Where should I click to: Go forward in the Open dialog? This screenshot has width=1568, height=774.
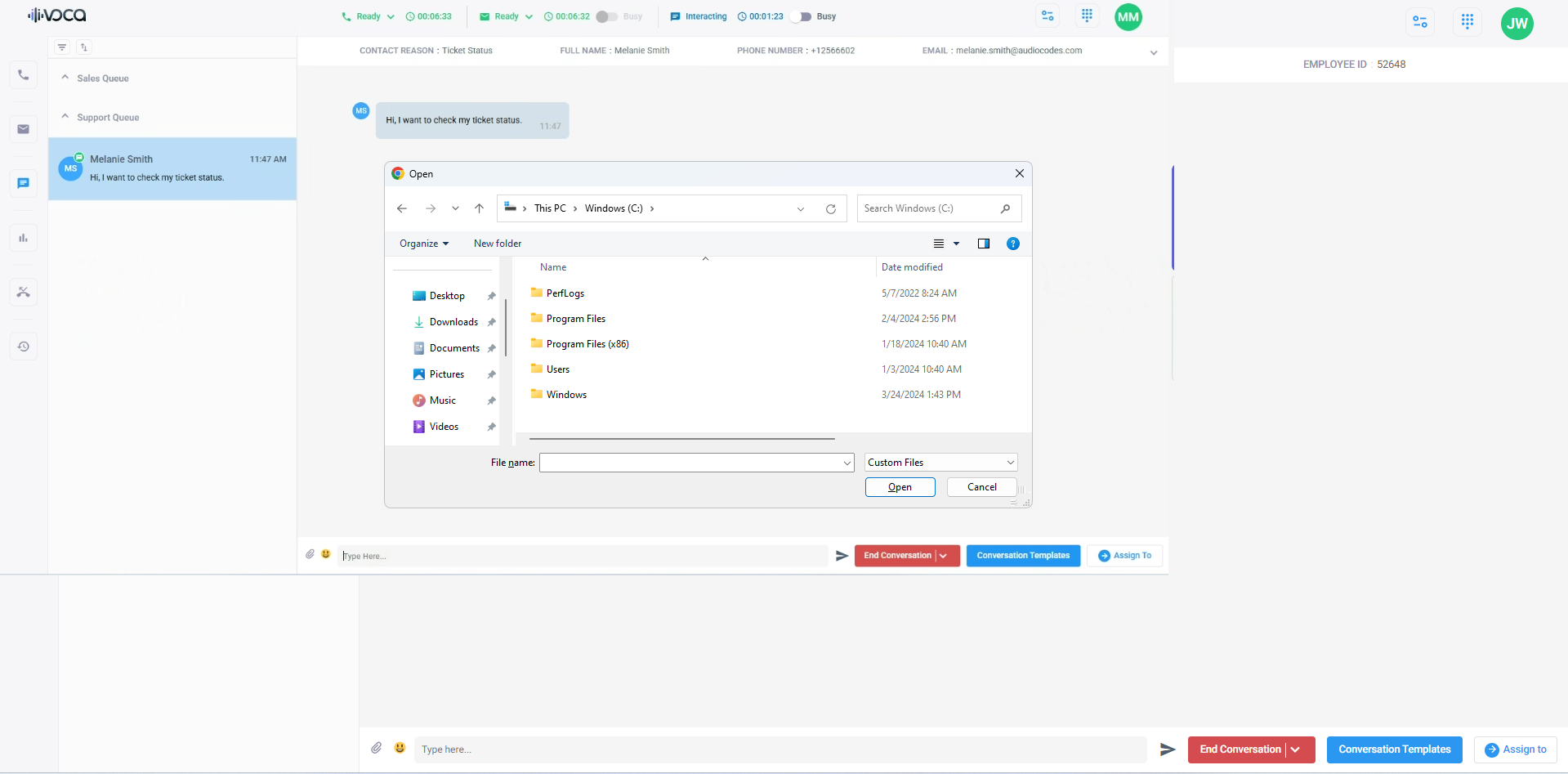[x=431, y=208]
